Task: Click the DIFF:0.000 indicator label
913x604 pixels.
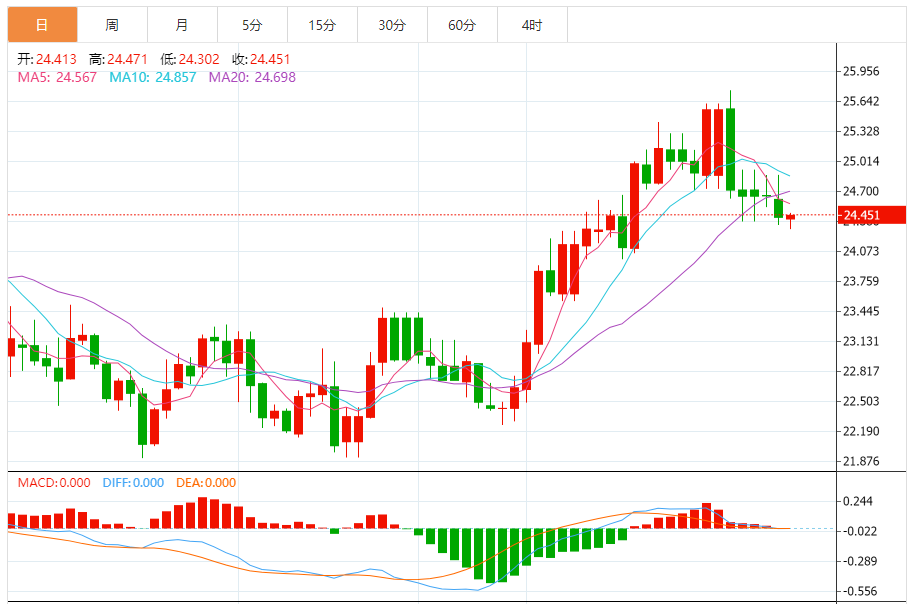Action: (x=133, y=483)
